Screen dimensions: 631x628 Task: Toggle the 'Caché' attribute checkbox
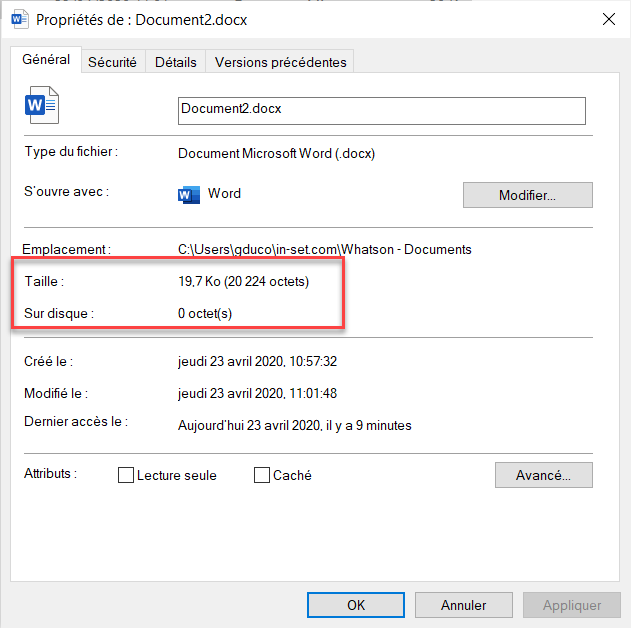(262, 476)
